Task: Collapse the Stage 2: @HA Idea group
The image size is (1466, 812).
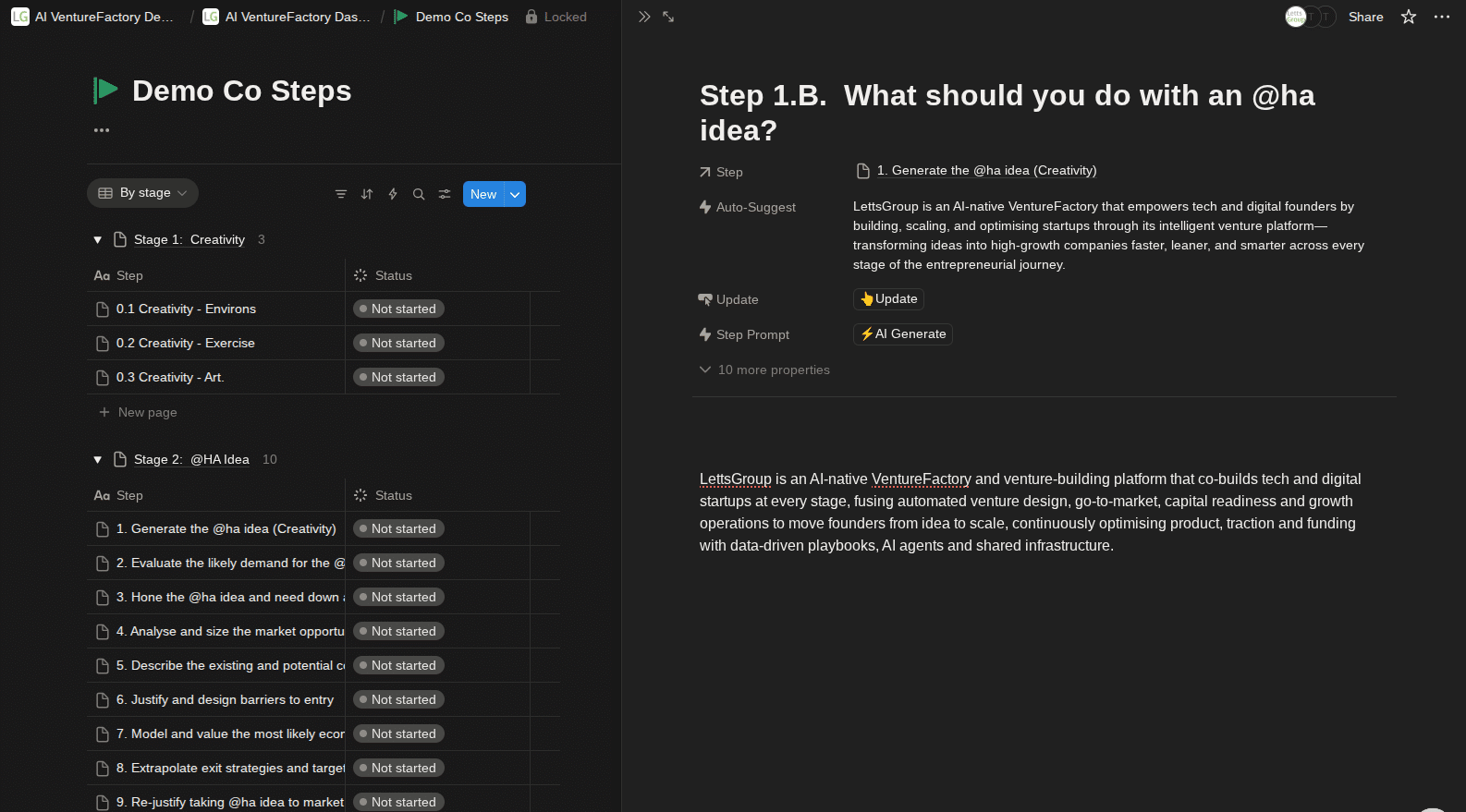Action: coord(97,460)
